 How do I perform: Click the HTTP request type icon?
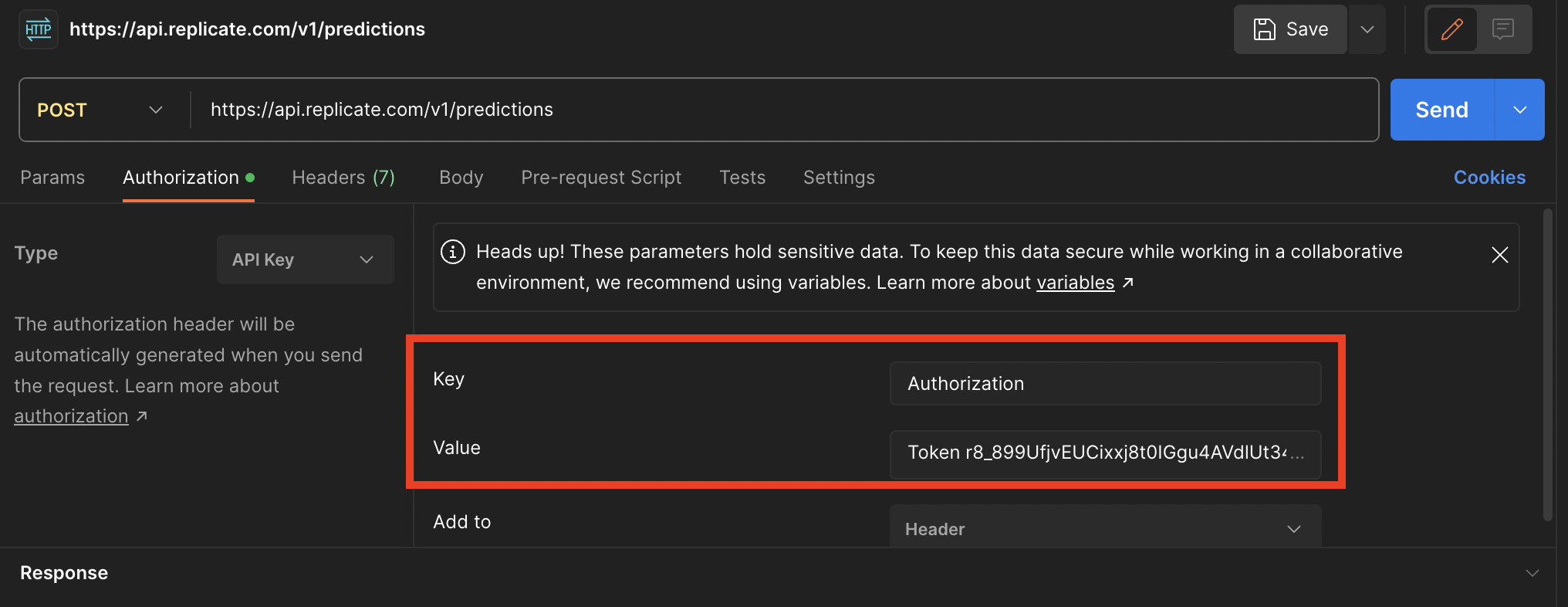point(38,30)
